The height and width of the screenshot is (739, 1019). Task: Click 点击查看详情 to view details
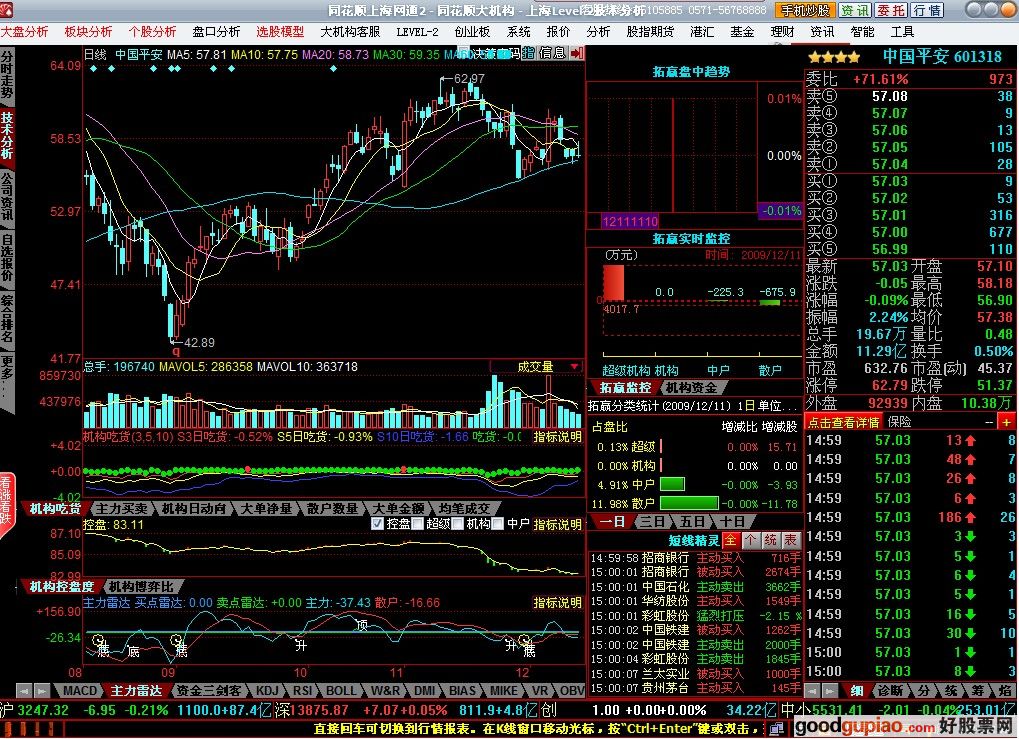(x=843, y=422)
